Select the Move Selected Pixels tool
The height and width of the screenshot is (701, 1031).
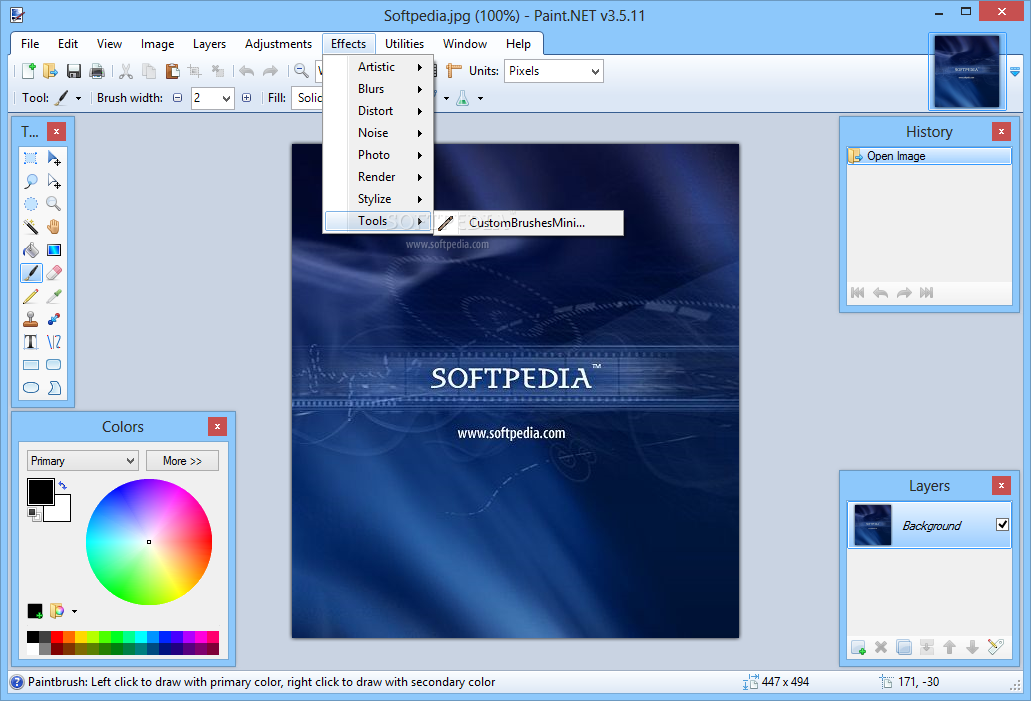tap(54, 158)
